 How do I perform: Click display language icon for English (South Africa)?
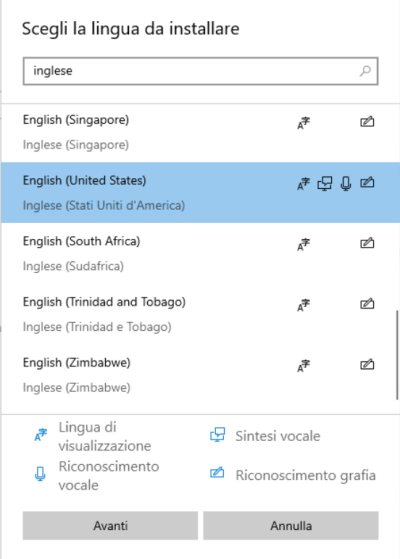click(303, 244)
